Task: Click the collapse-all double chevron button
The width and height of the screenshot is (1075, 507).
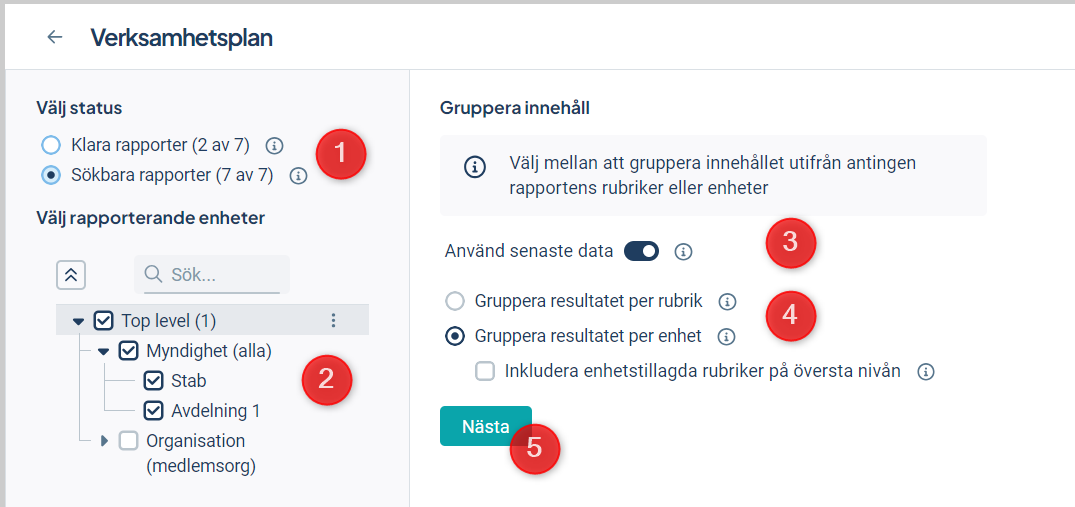Action: (71, 275)
